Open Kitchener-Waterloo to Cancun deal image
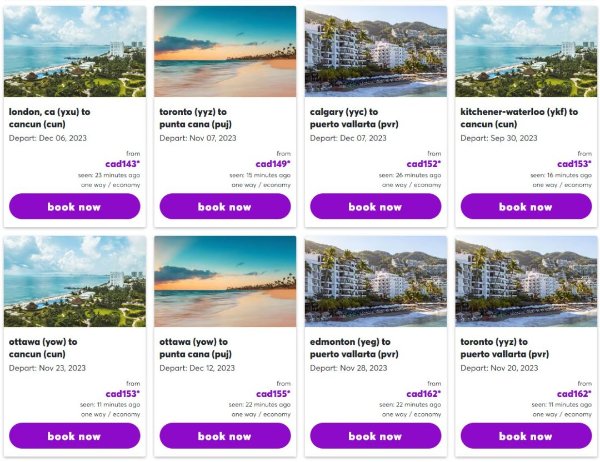The image size is (600, 462). (x=526, y=51)
